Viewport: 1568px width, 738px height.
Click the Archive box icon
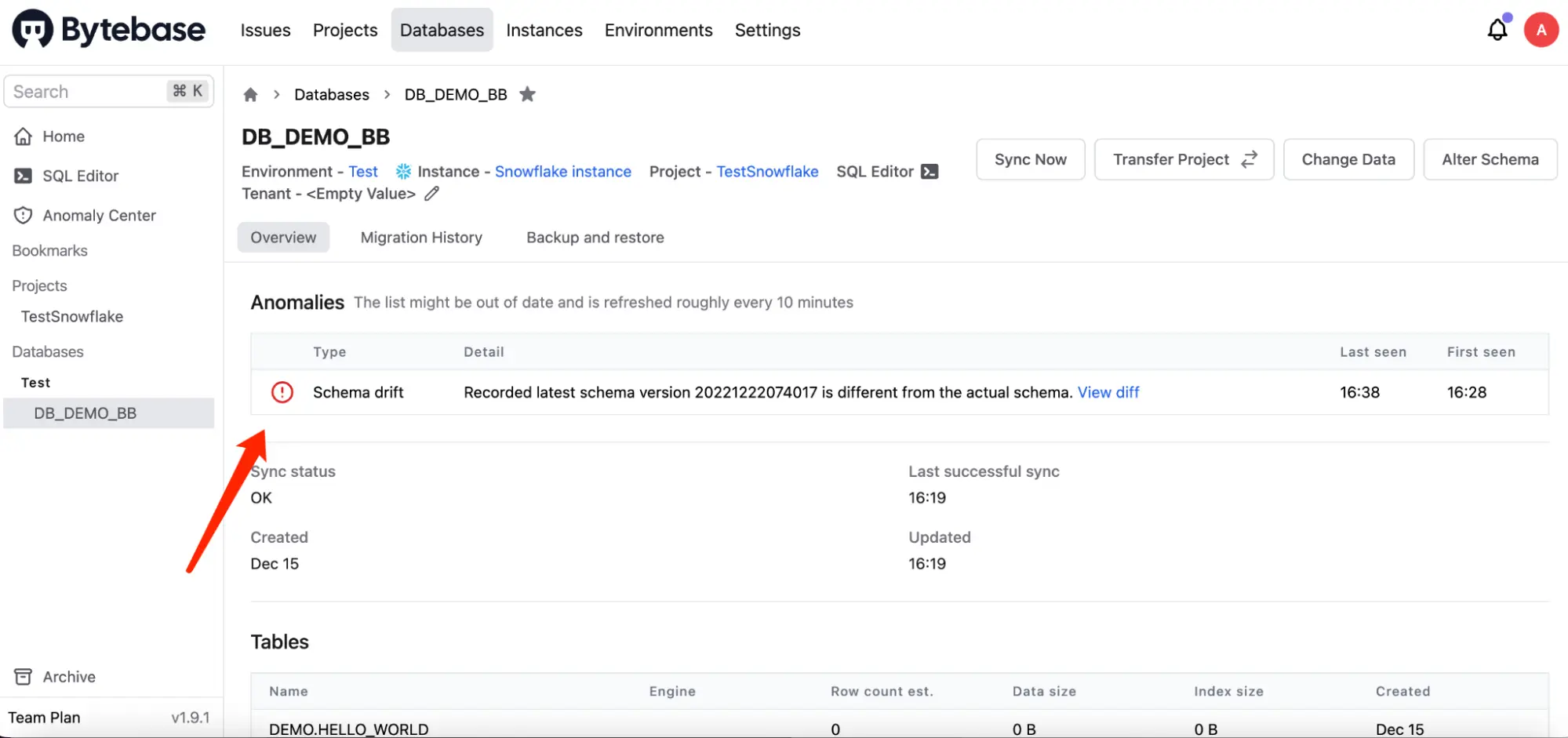click(24, 677)
